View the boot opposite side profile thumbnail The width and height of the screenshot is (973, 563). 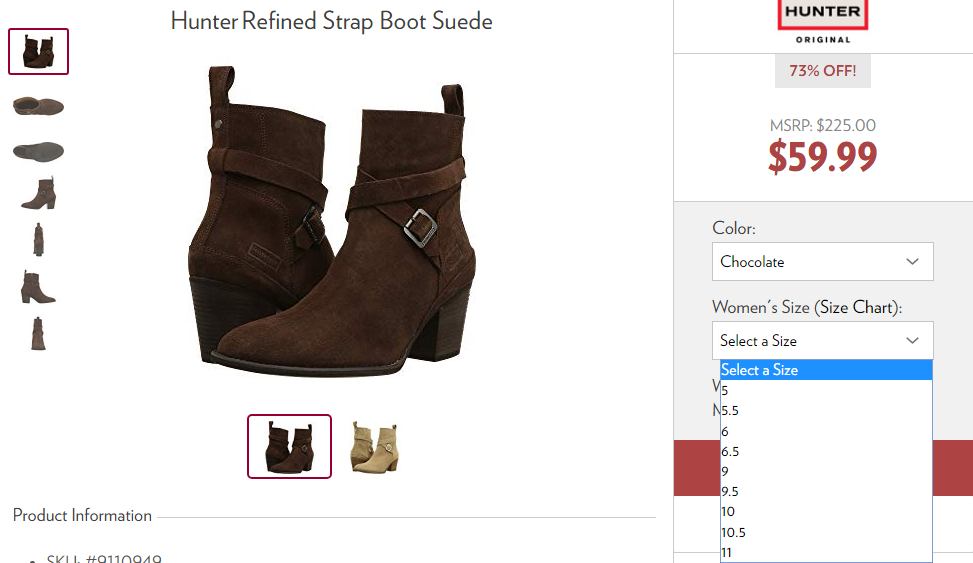coord(38,287)
